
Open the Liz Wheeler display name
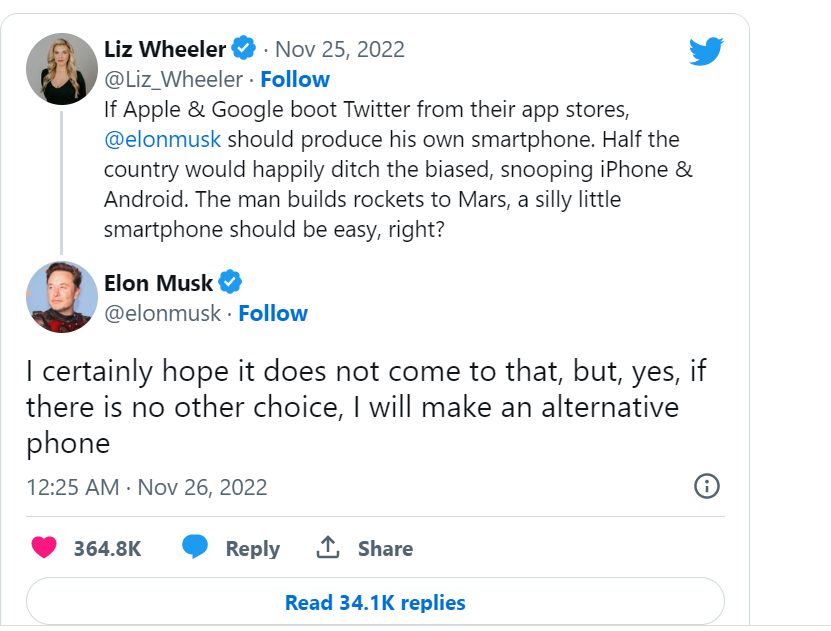pyautogui.click(x=165, y=48)
